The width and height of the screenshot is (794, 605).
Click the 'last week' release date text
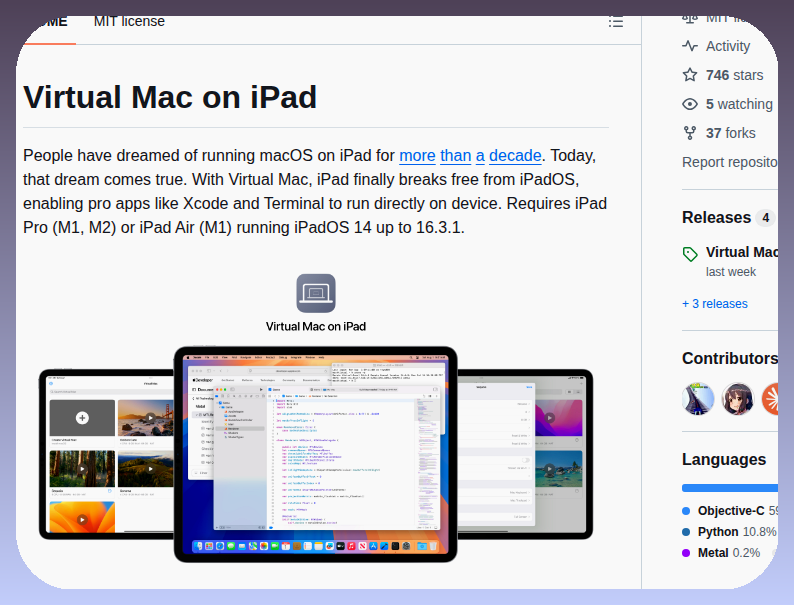click(731, 272)
